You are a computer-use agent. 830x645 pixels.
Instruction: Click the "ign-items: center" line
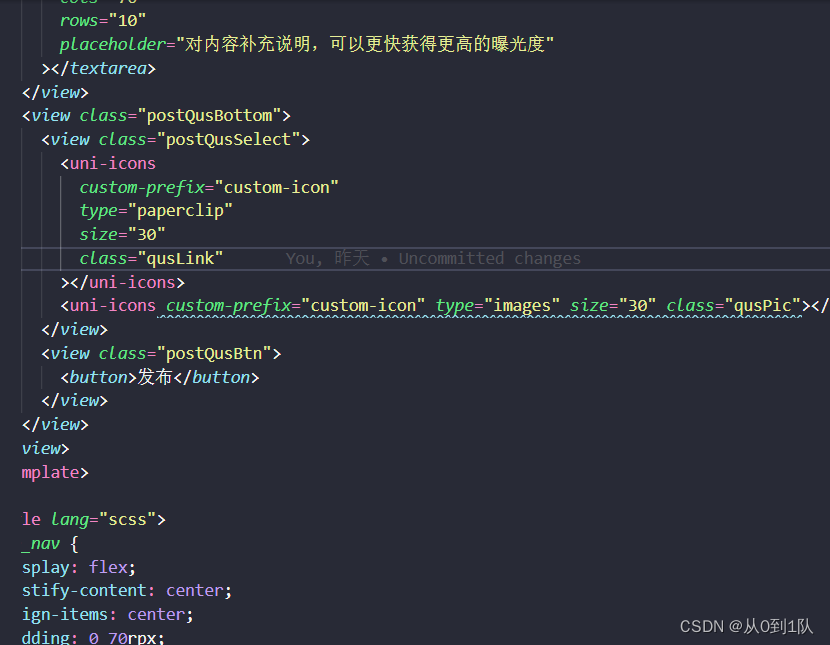tap(107, 614)
